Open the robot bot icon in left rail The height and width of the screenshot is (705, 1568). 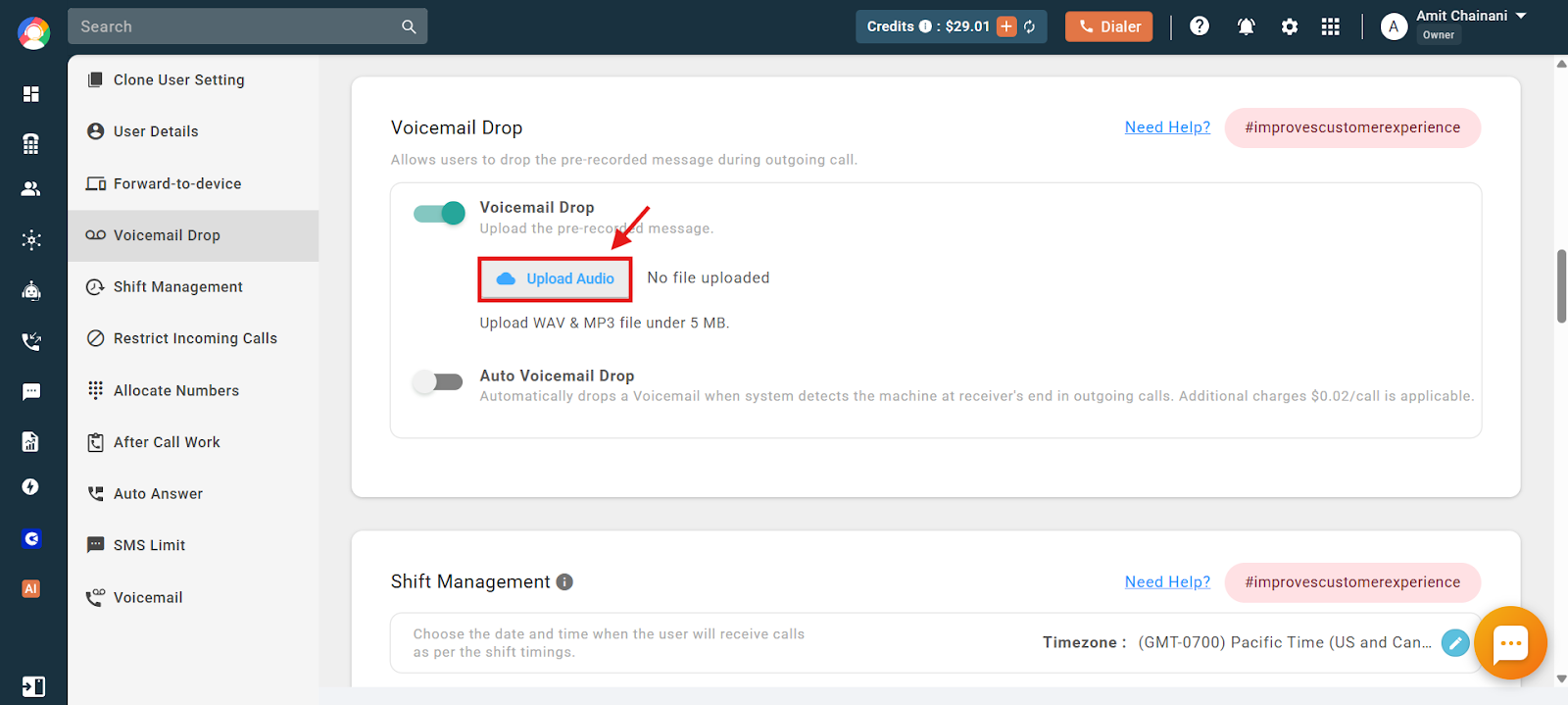tap(31, 290)
